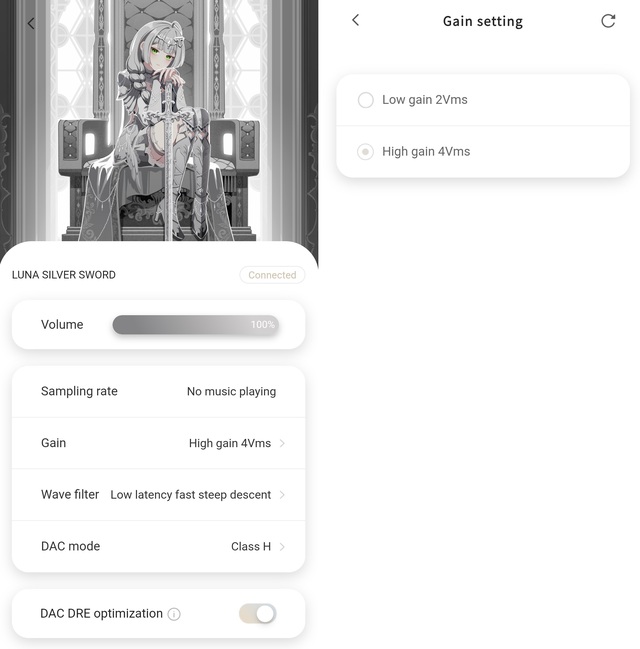Tap the Sampling rate row
The width and height of the screenshot is (640, 649).
pyautogui.click(x=159, y=391)
